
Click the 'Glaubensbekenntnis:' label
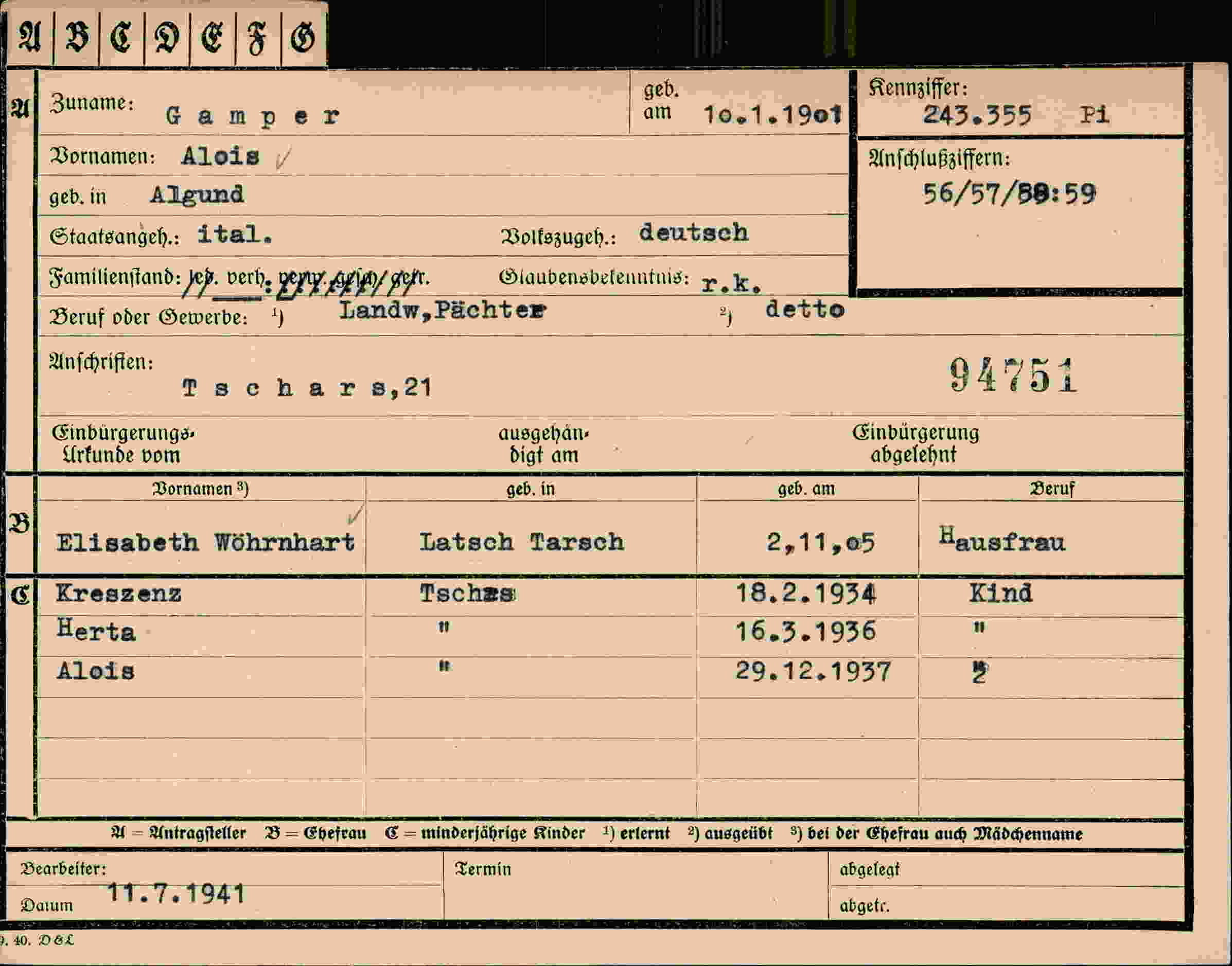tap(594, 277)
